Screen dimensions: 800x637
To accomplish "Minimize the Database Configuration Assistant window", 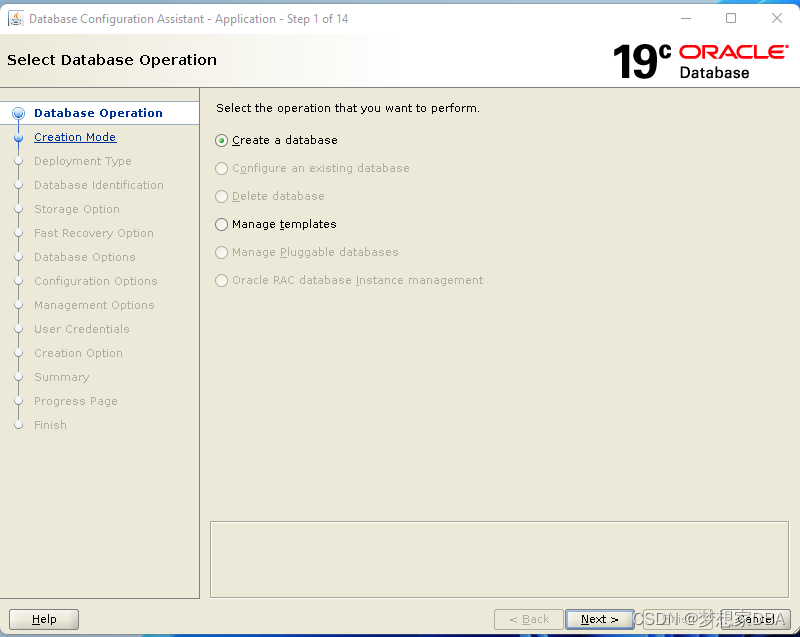I will 686,18.
